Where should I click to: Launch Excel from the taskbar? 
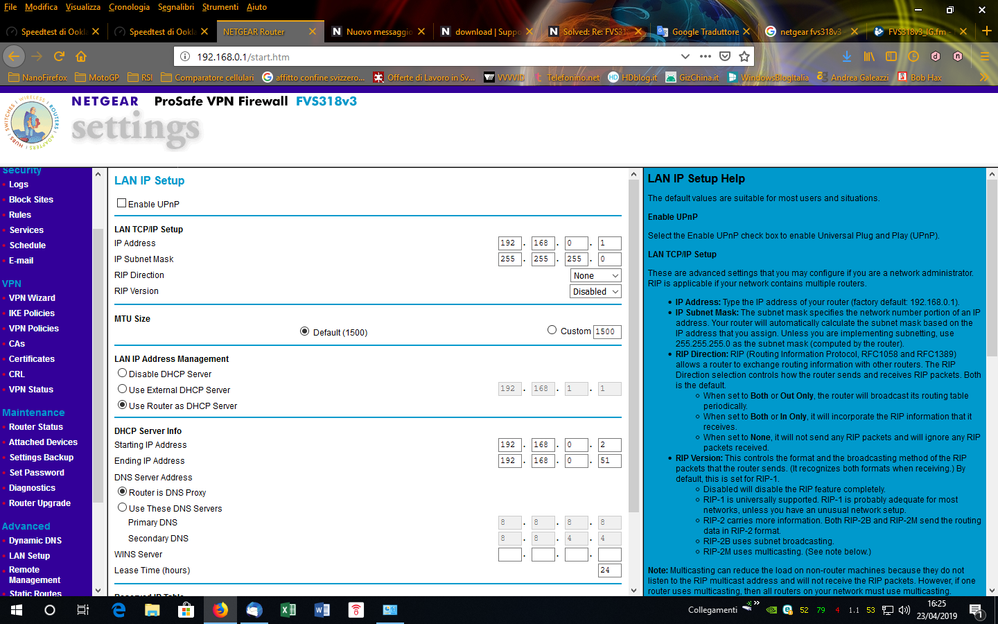[x=287, y=610]
